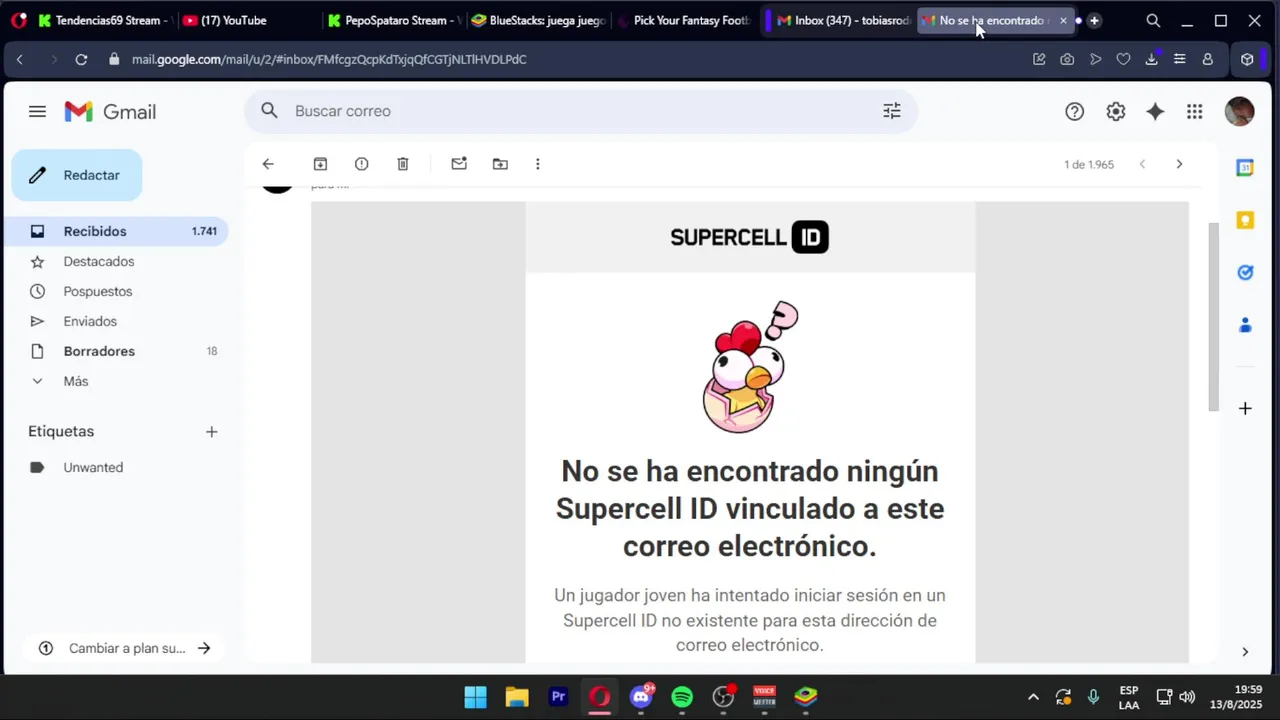
Task: Open Windows Start menu
Action: pyautogui.click(x=476, y=697)
